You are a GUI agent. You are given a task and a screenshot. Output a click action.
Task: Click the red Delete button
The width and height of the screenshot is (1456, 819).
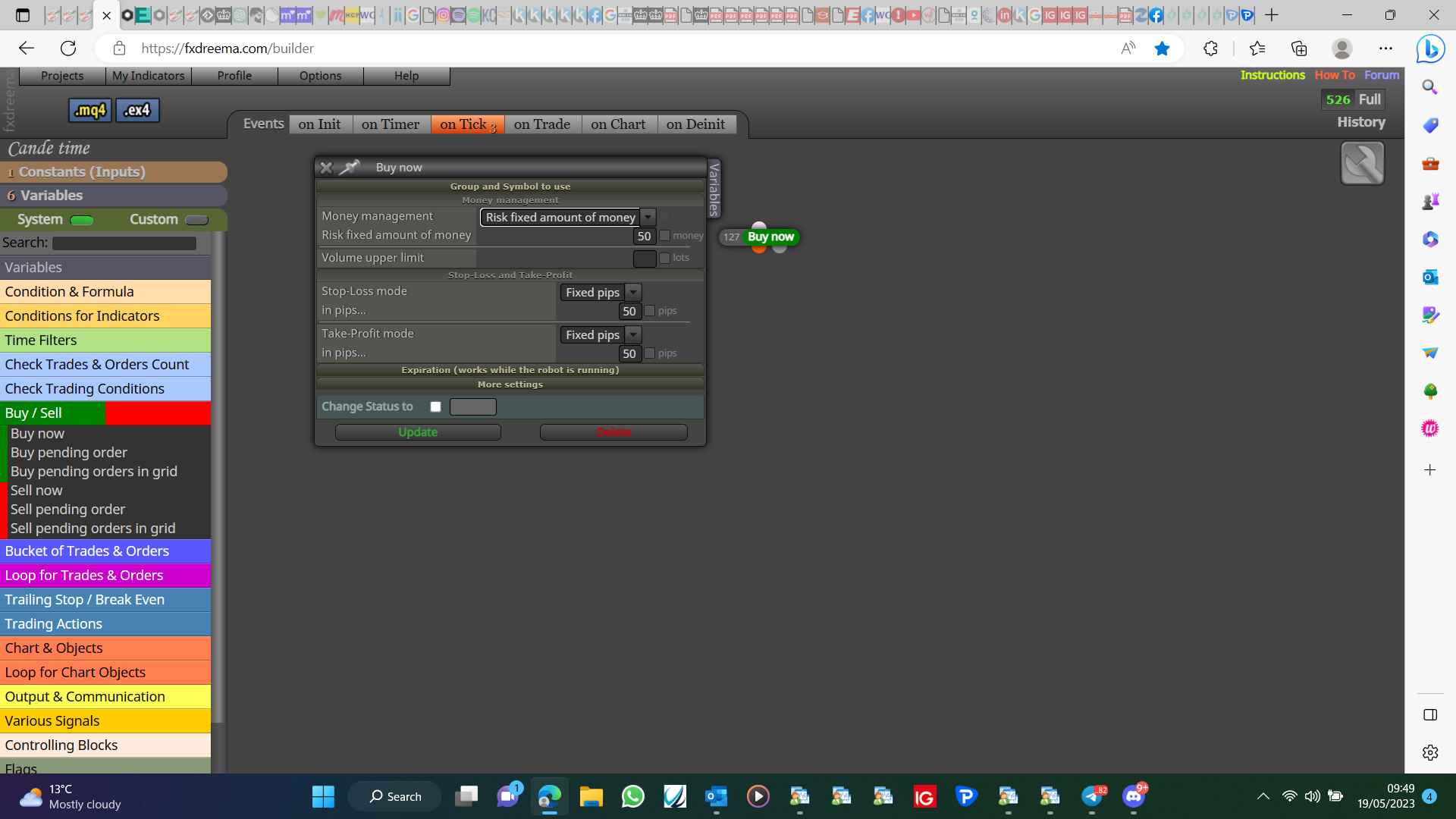[613, 432]
